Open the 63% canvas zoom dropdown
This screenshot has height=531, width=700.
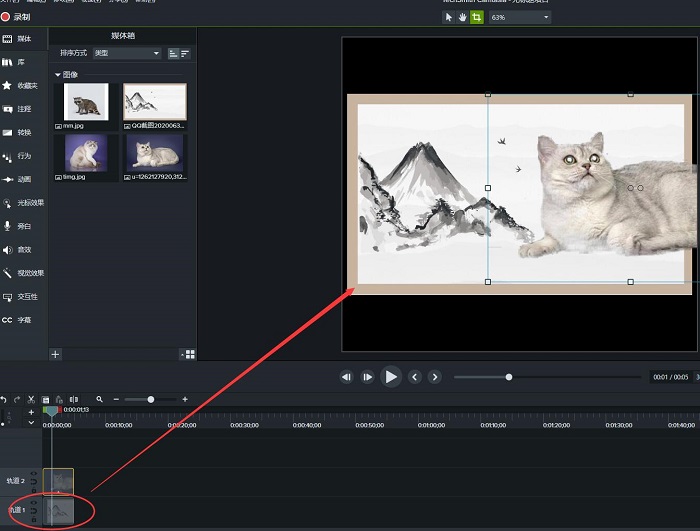520,17
